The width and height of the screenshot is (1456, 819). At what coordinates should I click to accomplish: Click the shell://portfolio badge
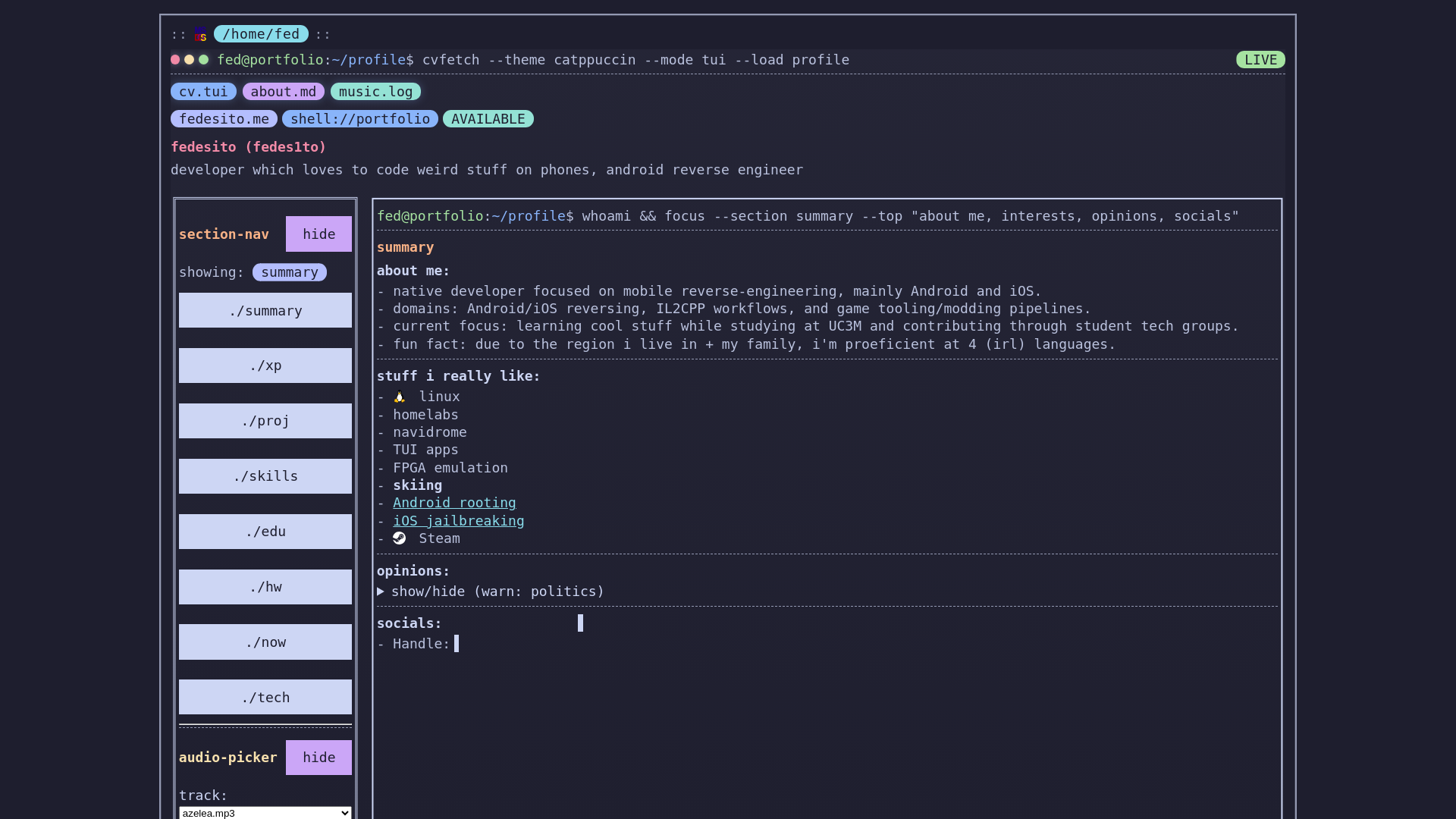point(360,119)
